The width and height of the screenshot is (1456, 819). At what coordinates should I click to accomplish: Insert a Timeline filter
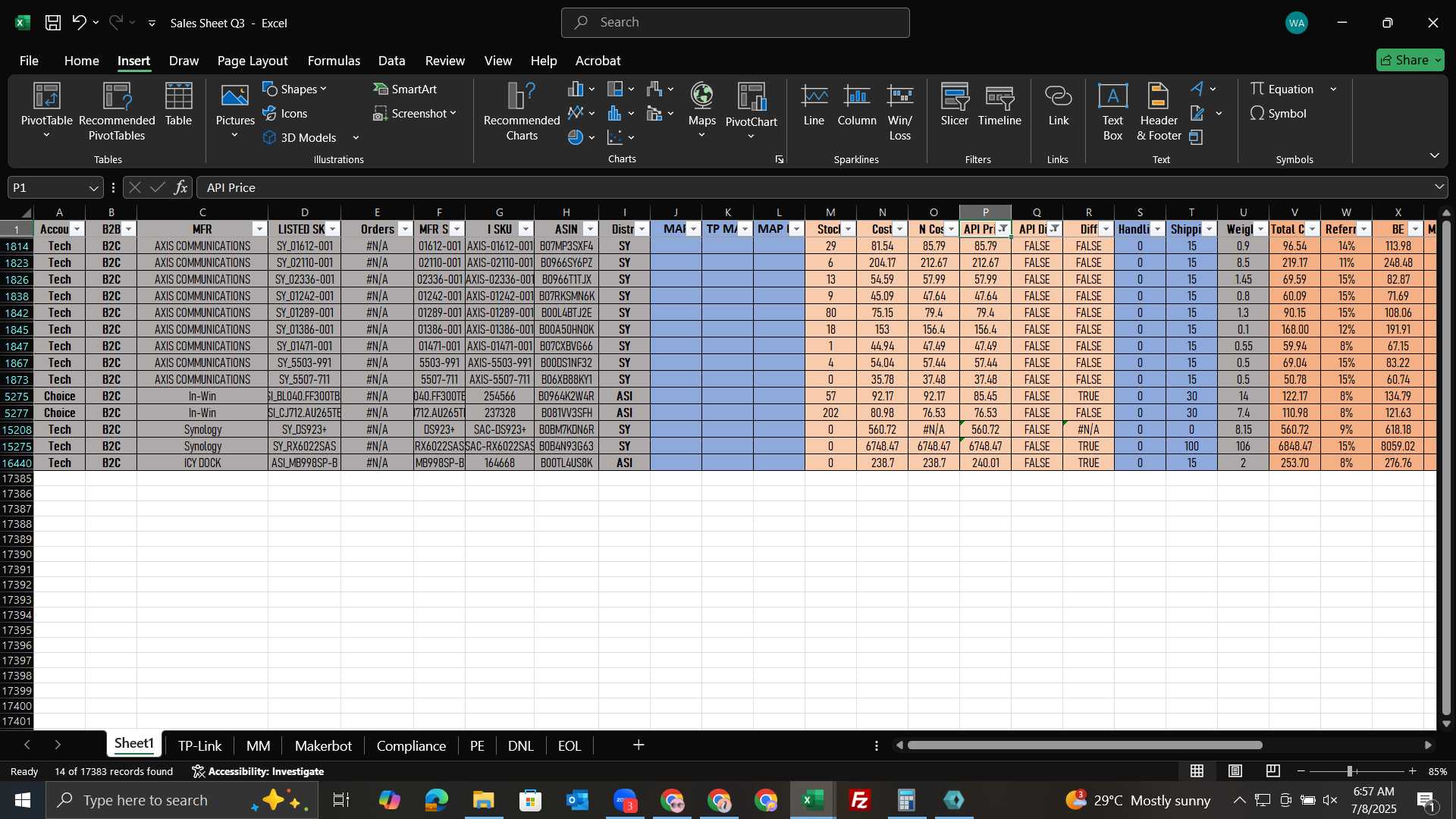tap(999, 105)
